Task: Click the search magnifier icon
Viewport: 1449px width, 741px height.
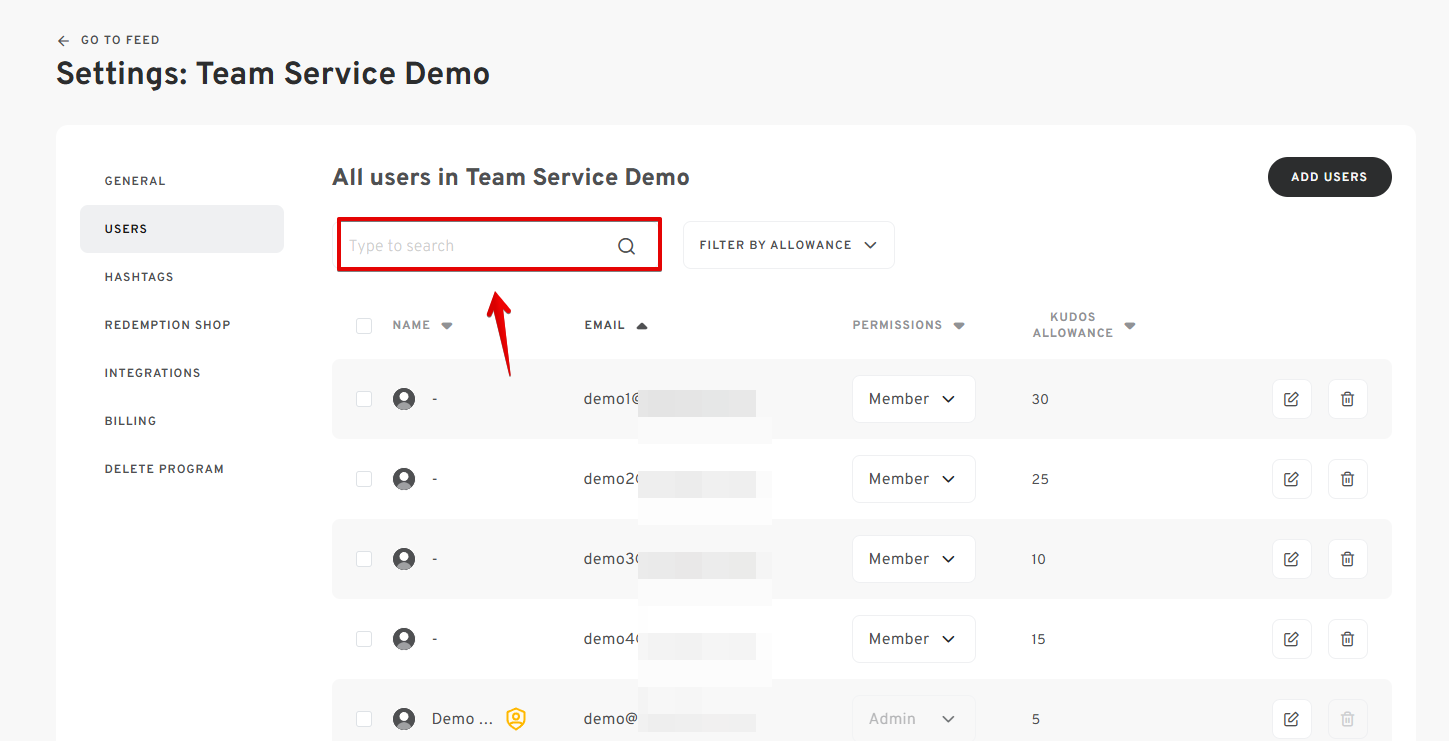Action: 626,244
